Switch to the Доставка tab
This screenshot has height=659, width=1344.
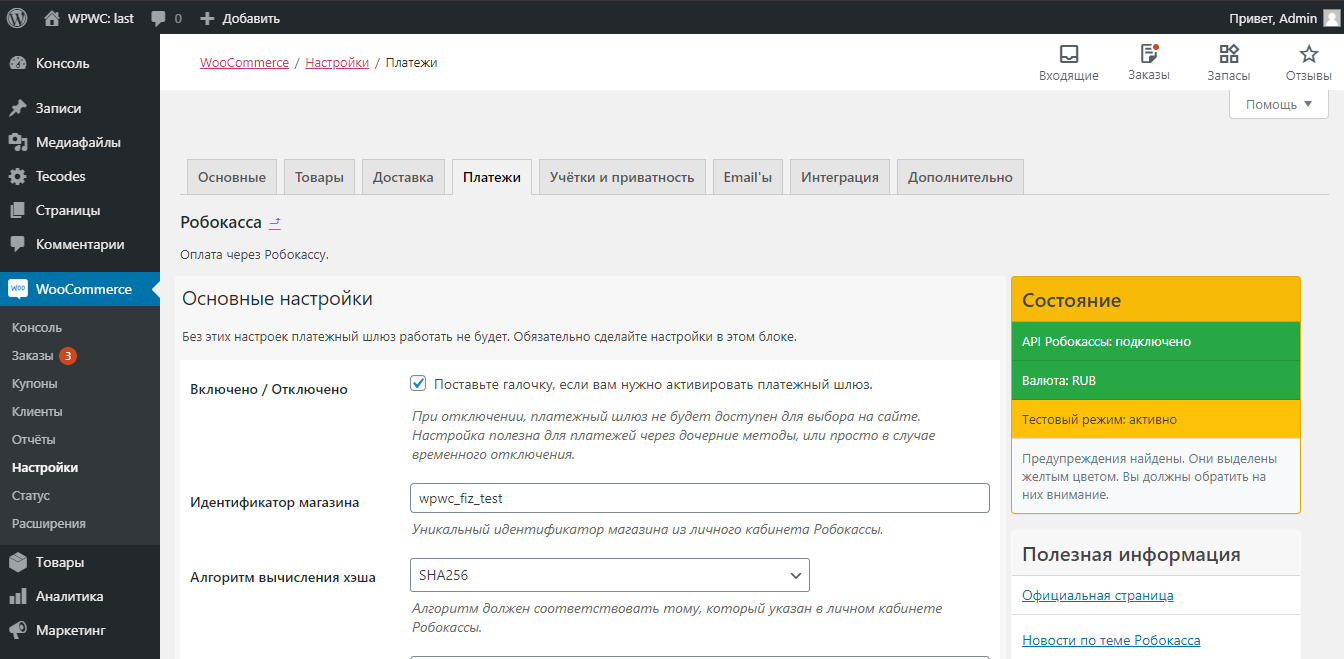coord(403,177)
